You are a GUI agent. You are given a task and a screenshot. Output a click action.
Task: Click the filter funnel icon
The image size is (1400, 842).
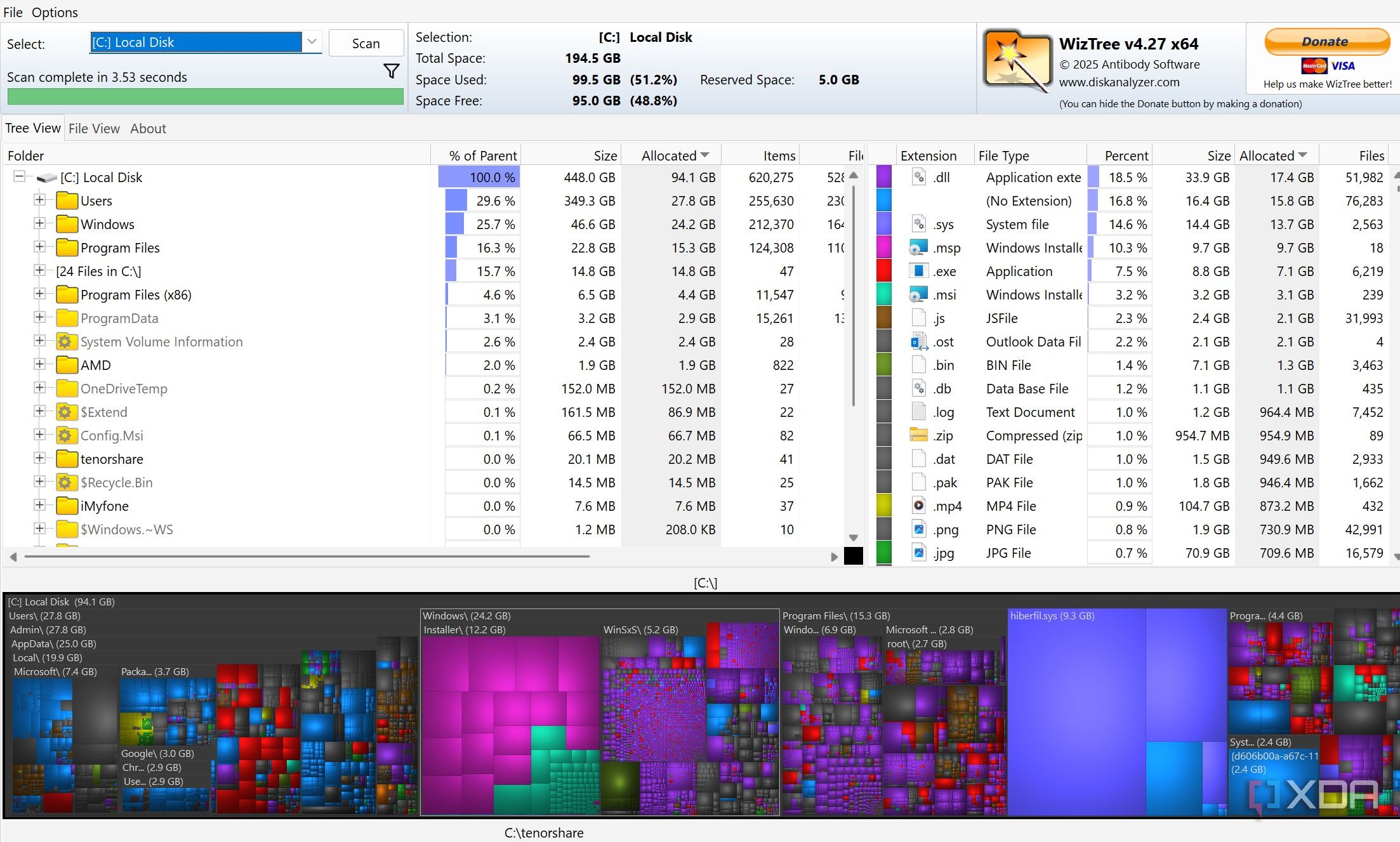point(392,71)
